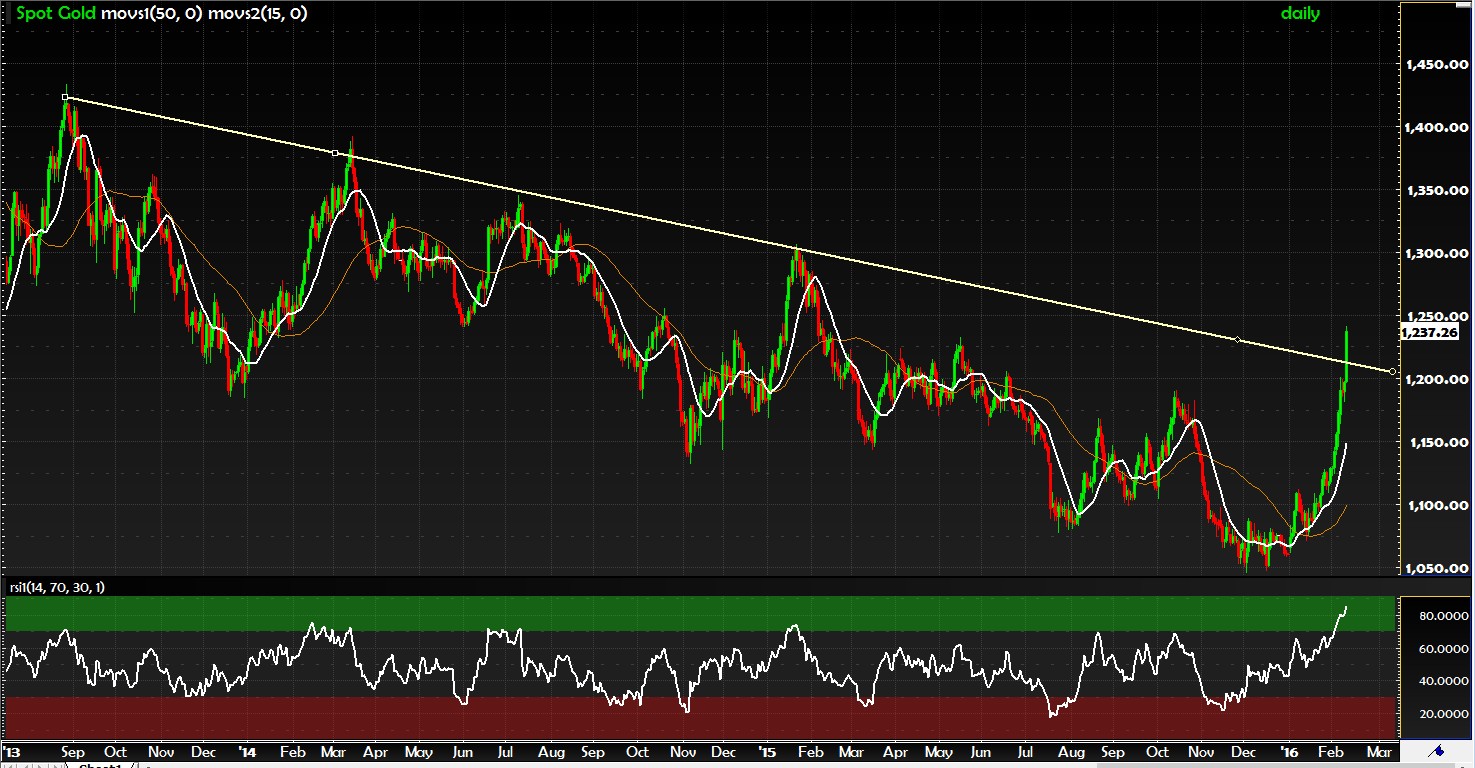Click the '15 year marker on time axis
Viewport: 1475px width, 768px height.
click(768, 751)
